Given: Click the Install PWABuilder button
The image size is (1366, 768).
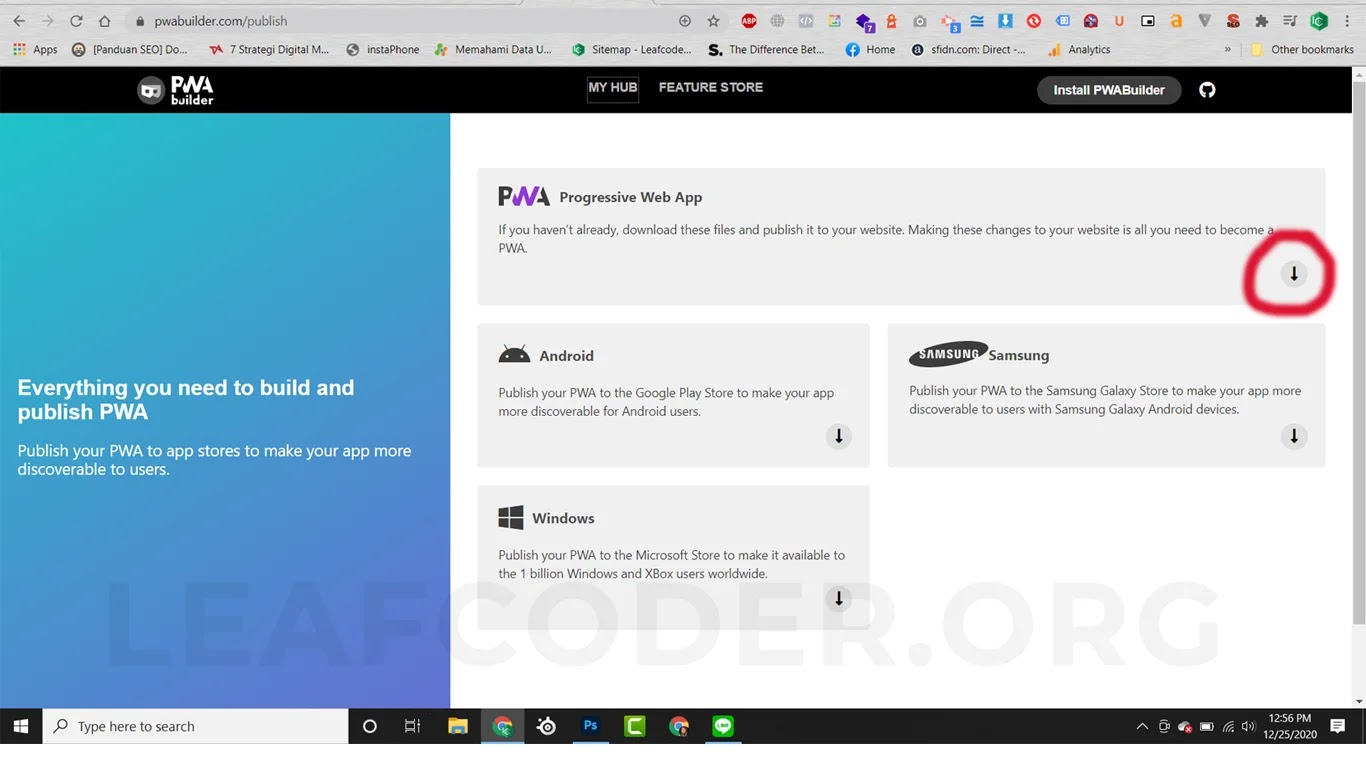Looking at the screenshot, I should [x=1109, y=90].
